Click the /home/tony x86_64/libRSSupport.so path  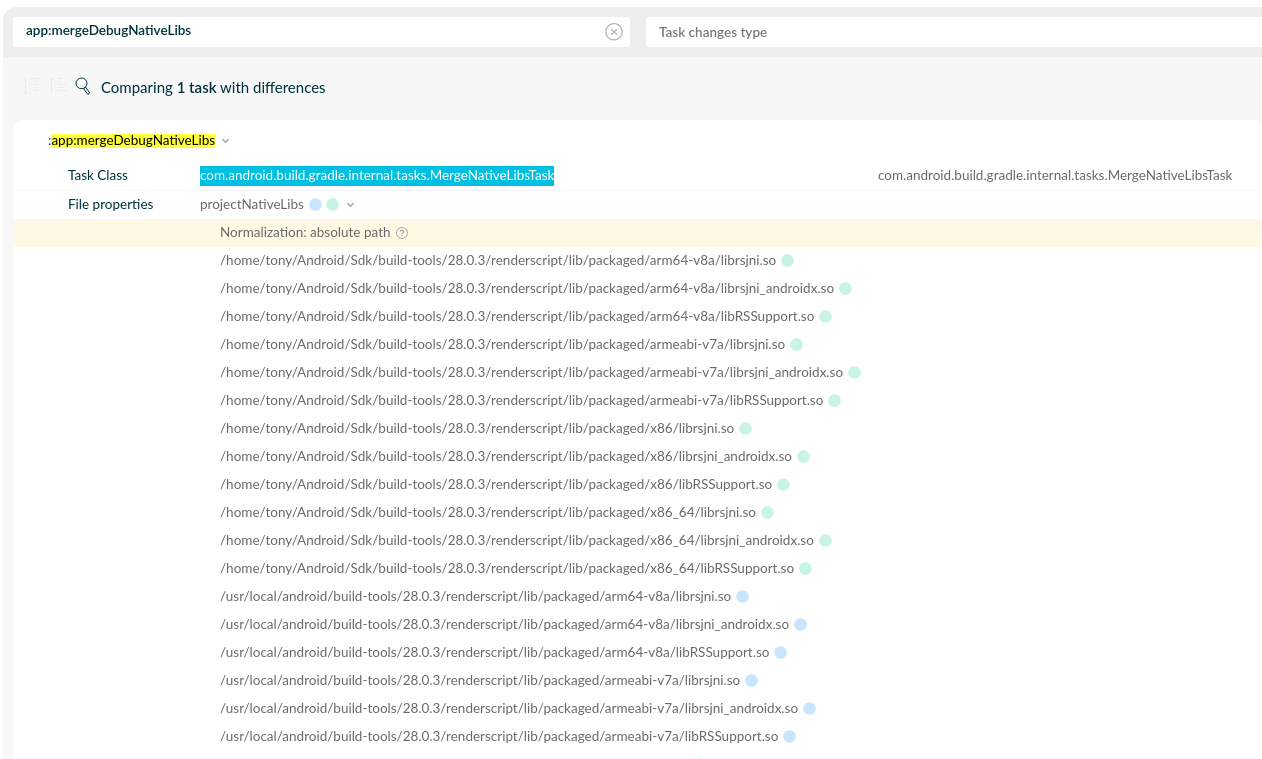(x=506, y=569)
